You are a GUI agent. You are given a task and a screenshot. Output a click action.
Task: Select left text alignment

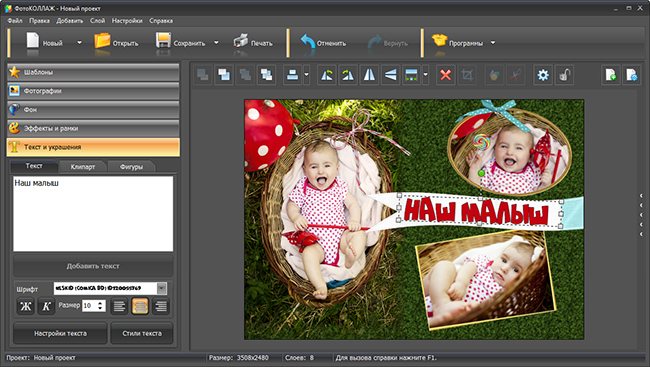click(x=119, y=306)
